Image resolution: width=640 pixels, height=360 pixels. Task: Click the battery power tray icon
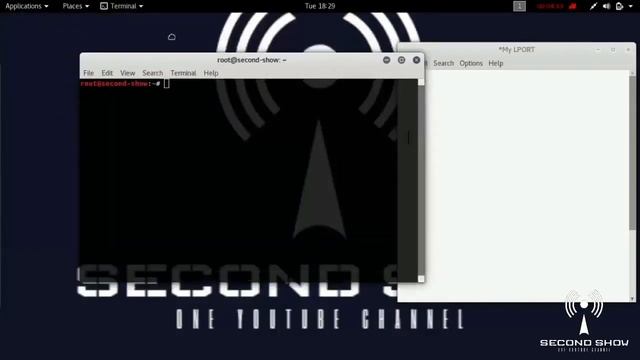[x=619, y=6]
